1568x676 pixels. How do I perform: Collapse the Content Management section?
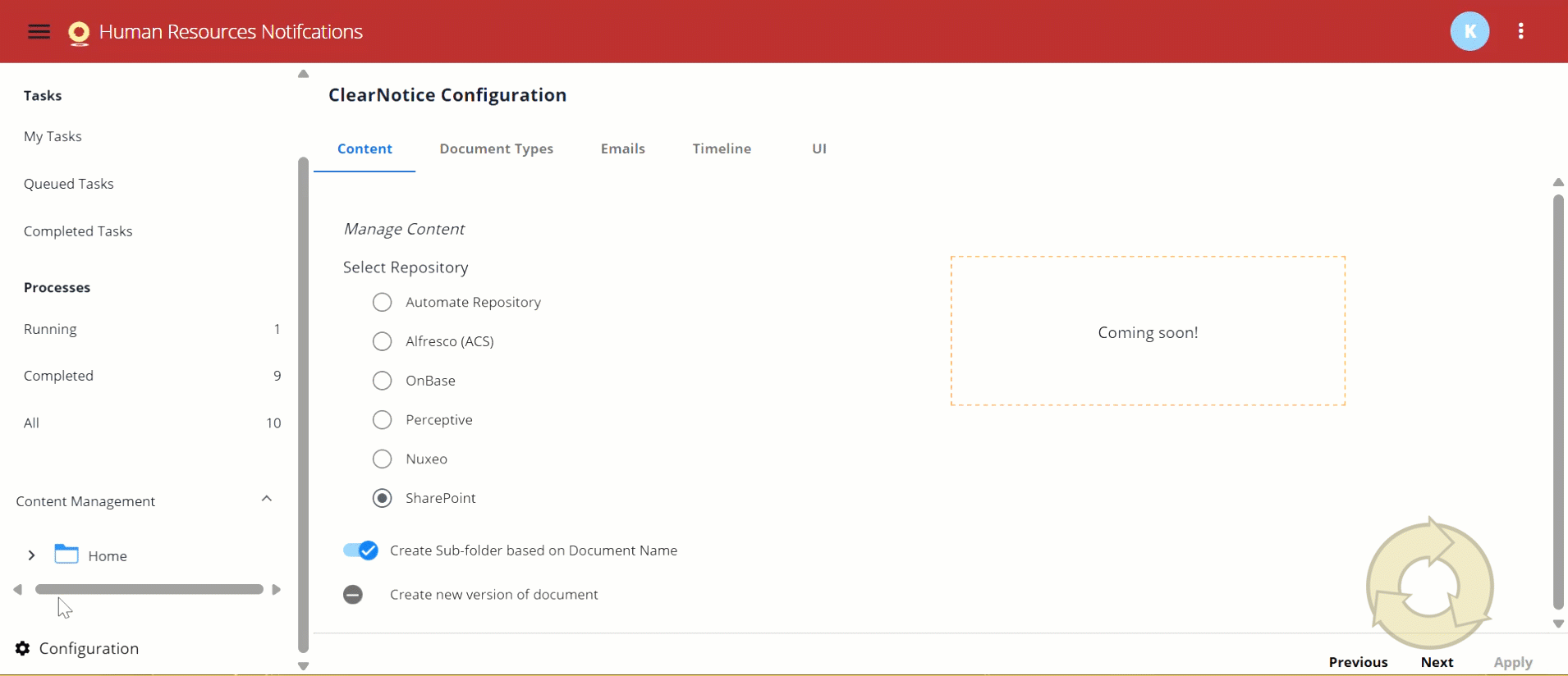coord(266,499)
